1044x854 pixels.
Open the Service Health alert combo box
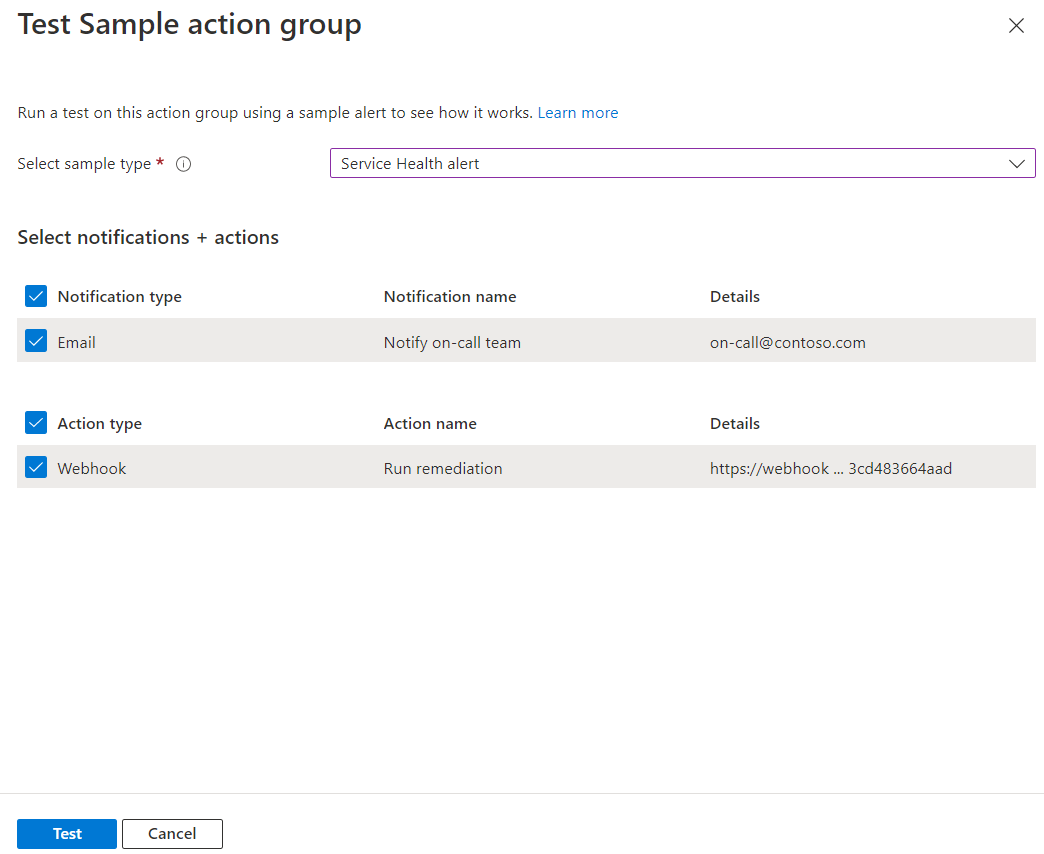(x=670, y=163)
